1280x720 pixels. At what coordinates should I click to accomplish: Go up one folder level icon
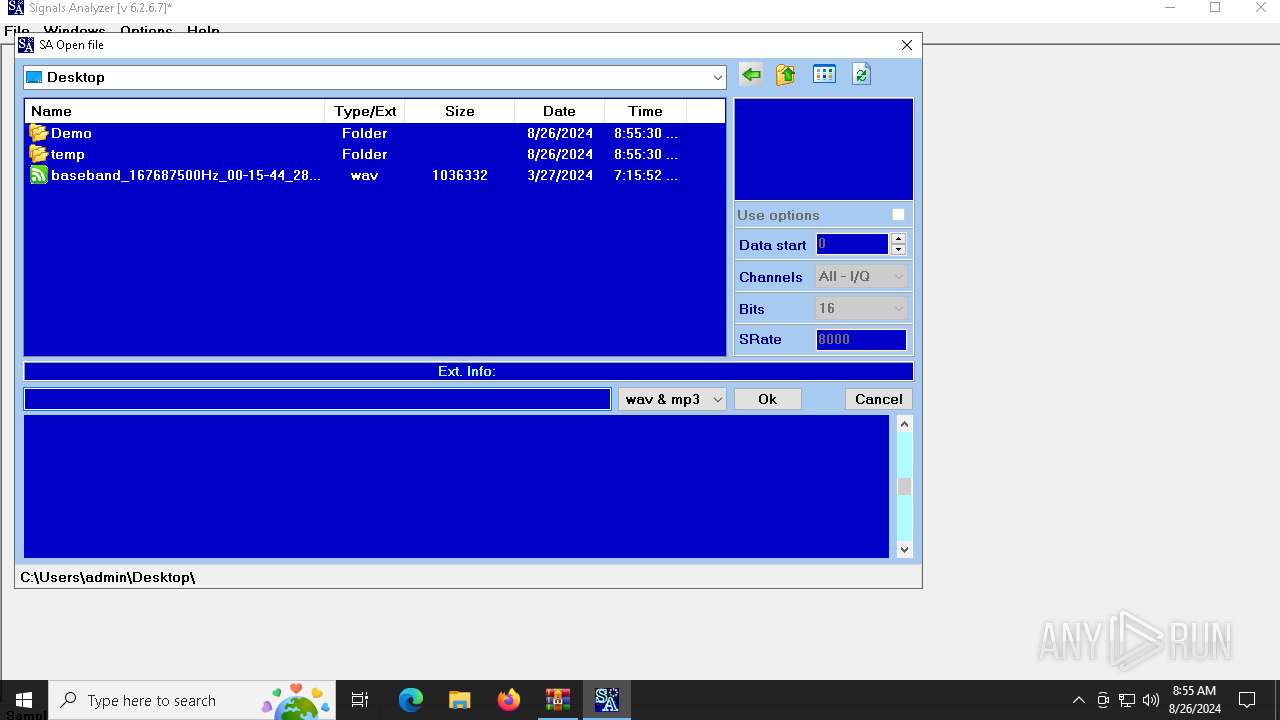(x=786, y=75)
